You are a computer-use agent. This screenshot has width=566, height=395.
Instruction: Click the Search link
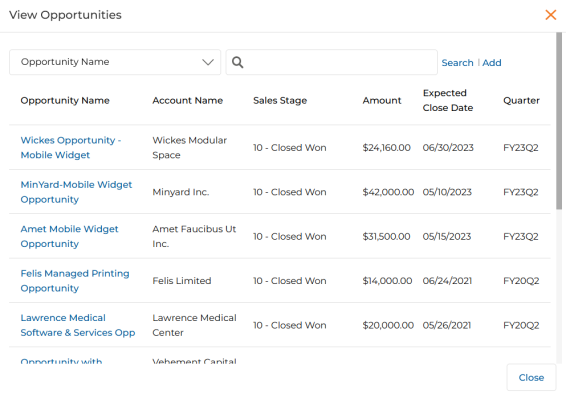[457, 63]
